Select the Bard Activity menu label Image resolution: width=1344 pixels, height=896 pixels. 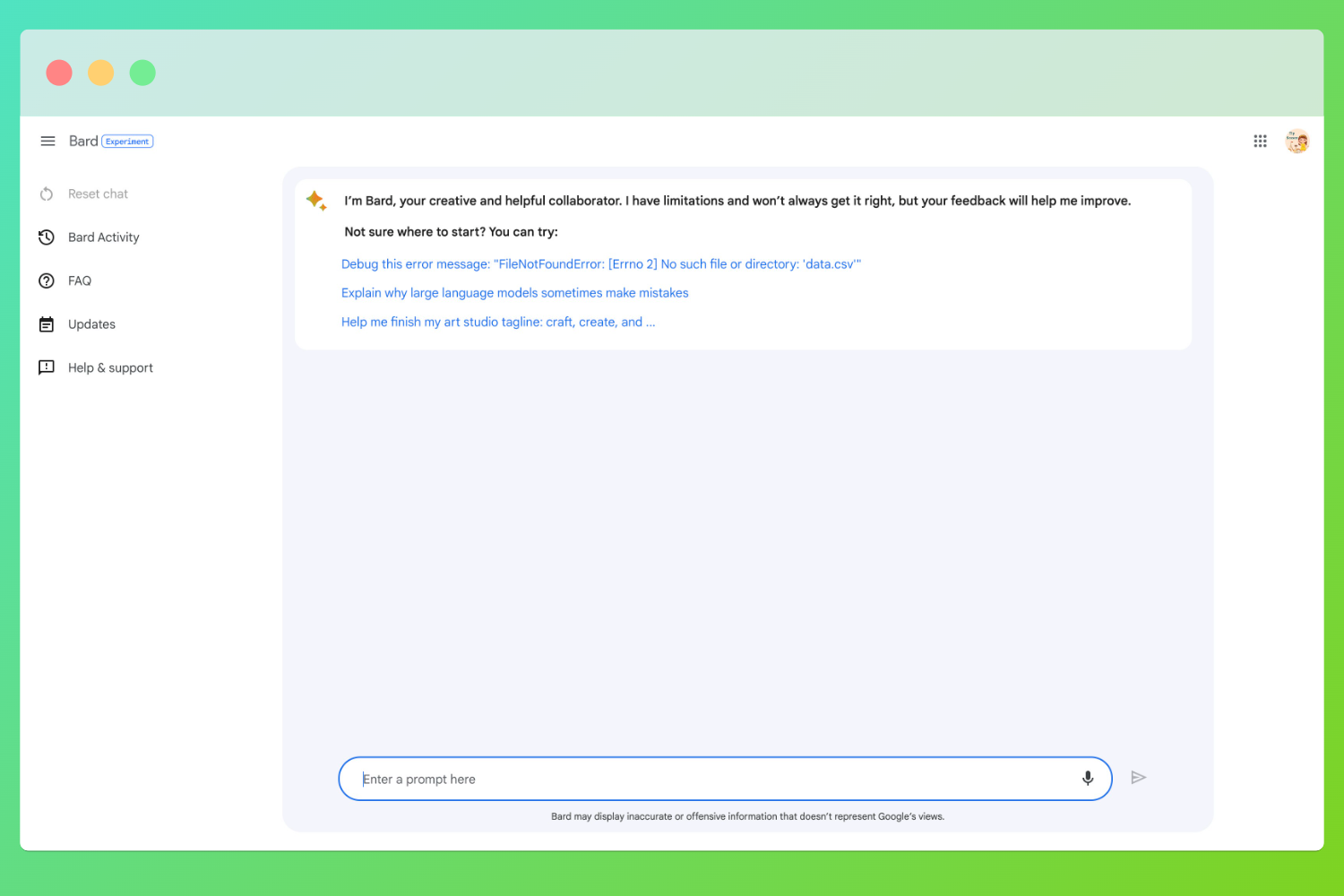point(104,237)
